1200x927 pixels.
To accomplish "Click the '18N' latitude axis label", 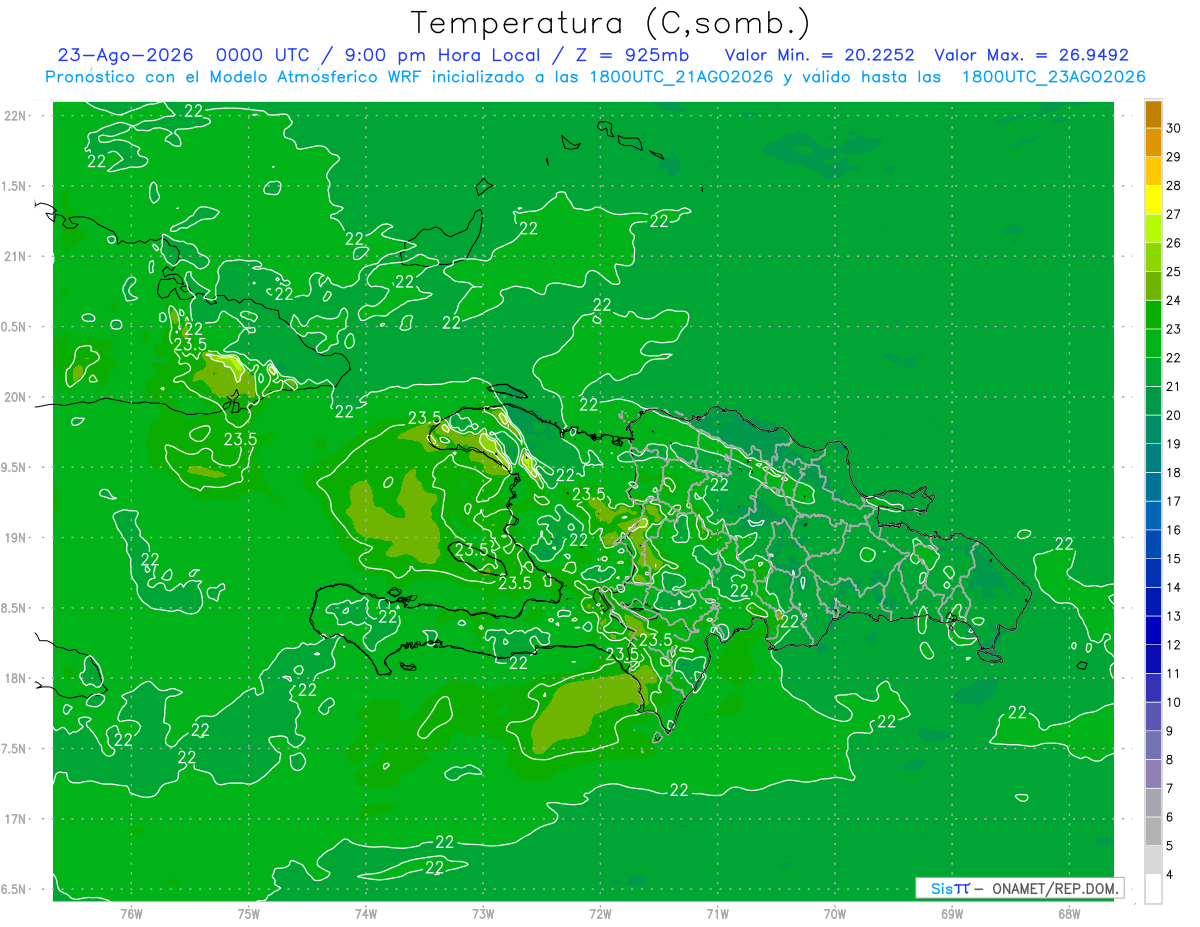I will click(17, 678).
